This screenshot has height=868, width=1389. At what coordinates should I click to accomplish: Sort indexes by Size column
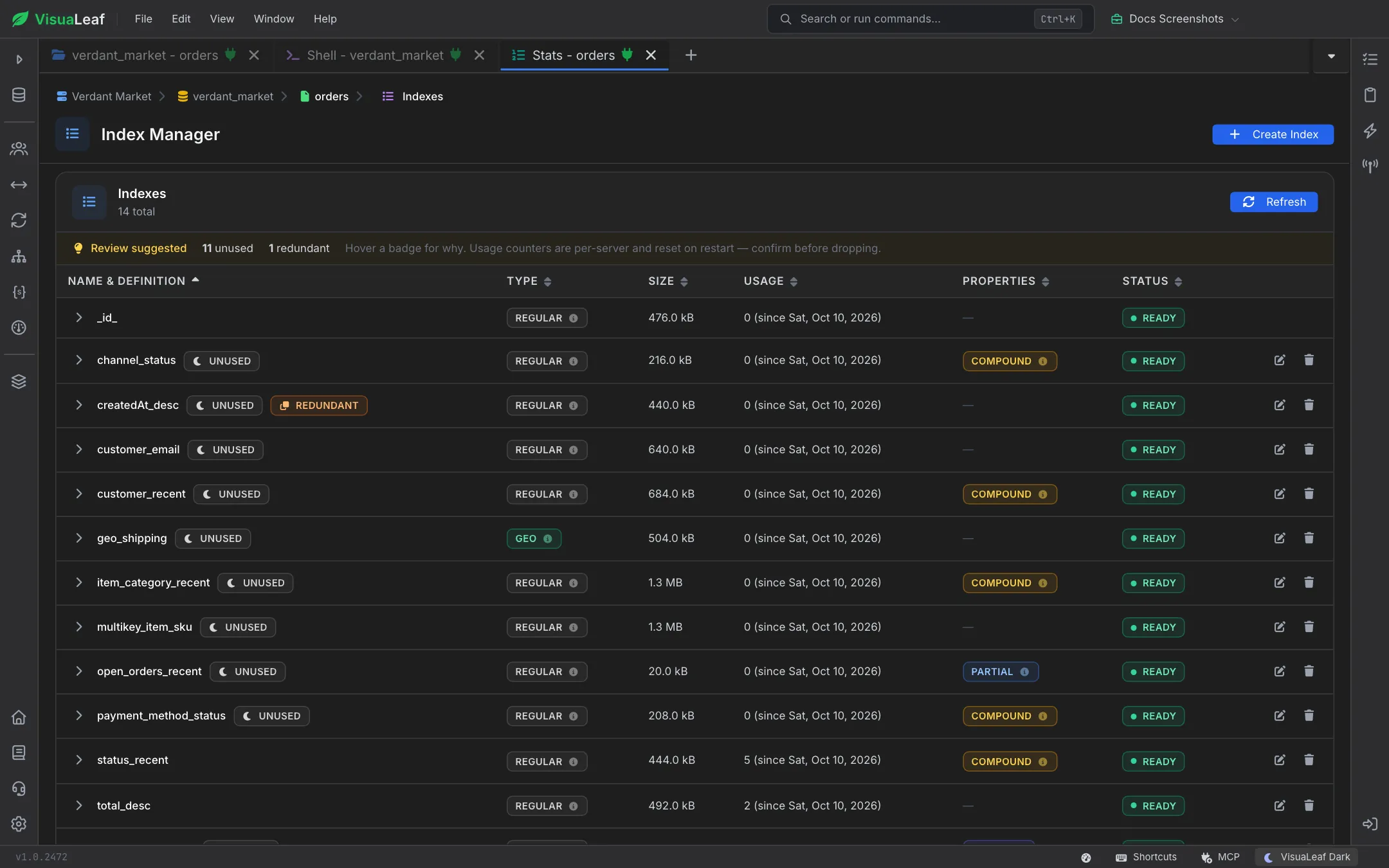tap(667, 281)
